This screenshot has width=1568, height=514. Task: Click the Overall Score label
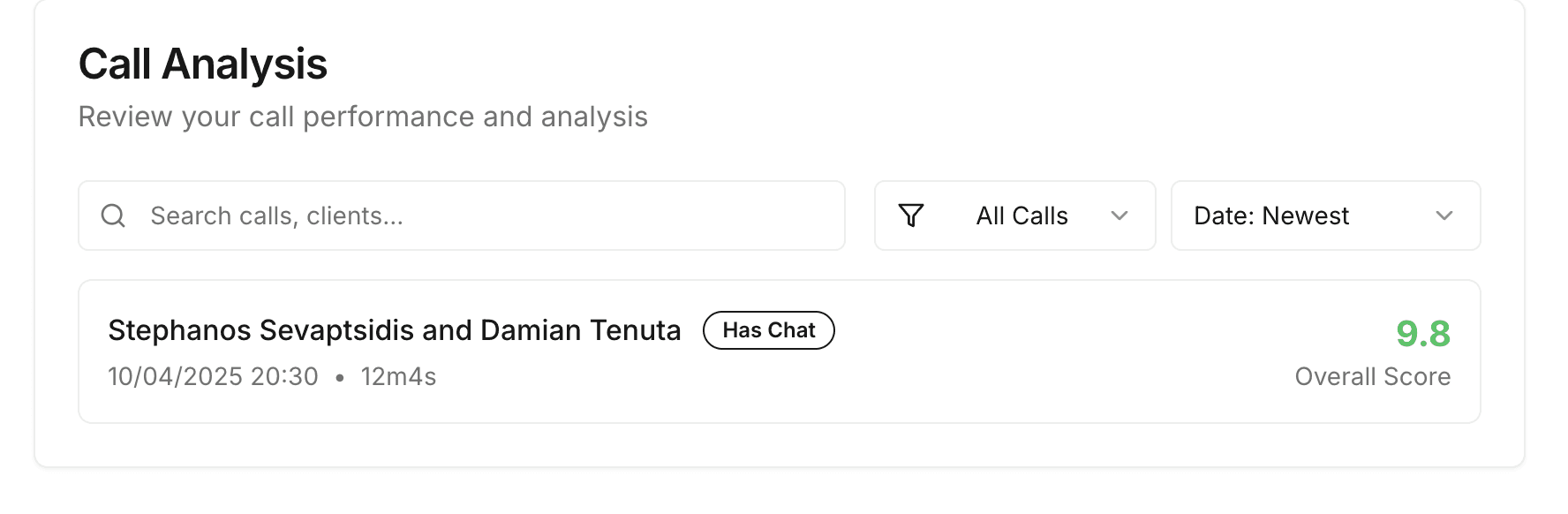[1372, 376]
